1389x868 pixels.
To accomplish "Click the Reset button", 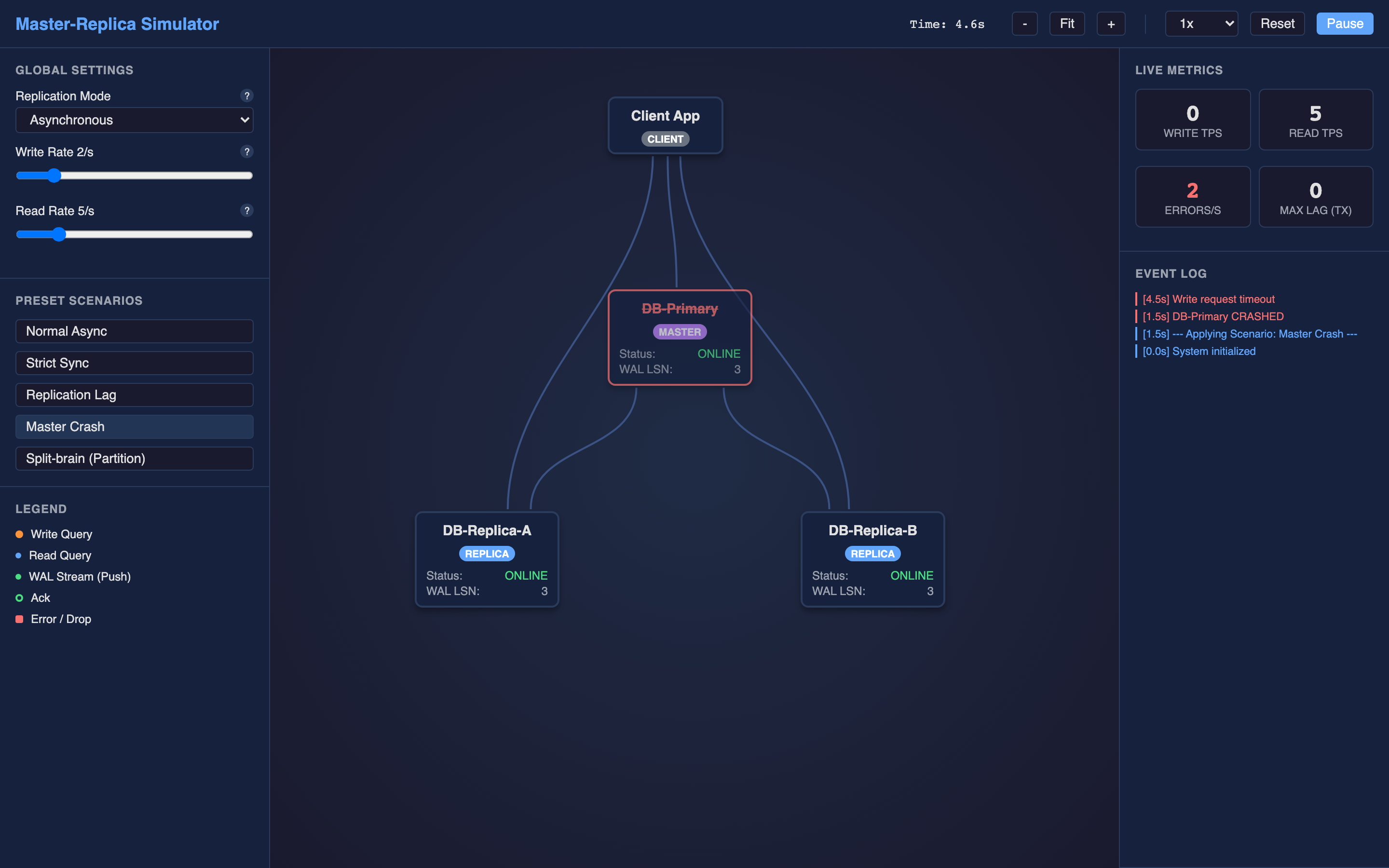I will pyautogui.click(x=1277, y=24).
